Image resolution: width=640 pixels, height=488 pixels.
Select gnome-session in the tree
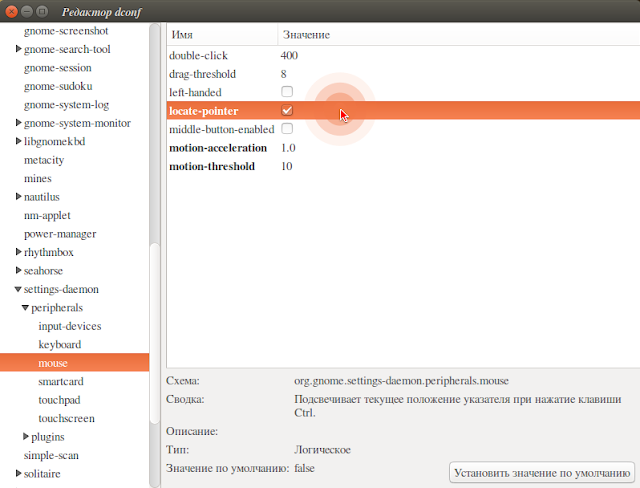click(58, 68)
